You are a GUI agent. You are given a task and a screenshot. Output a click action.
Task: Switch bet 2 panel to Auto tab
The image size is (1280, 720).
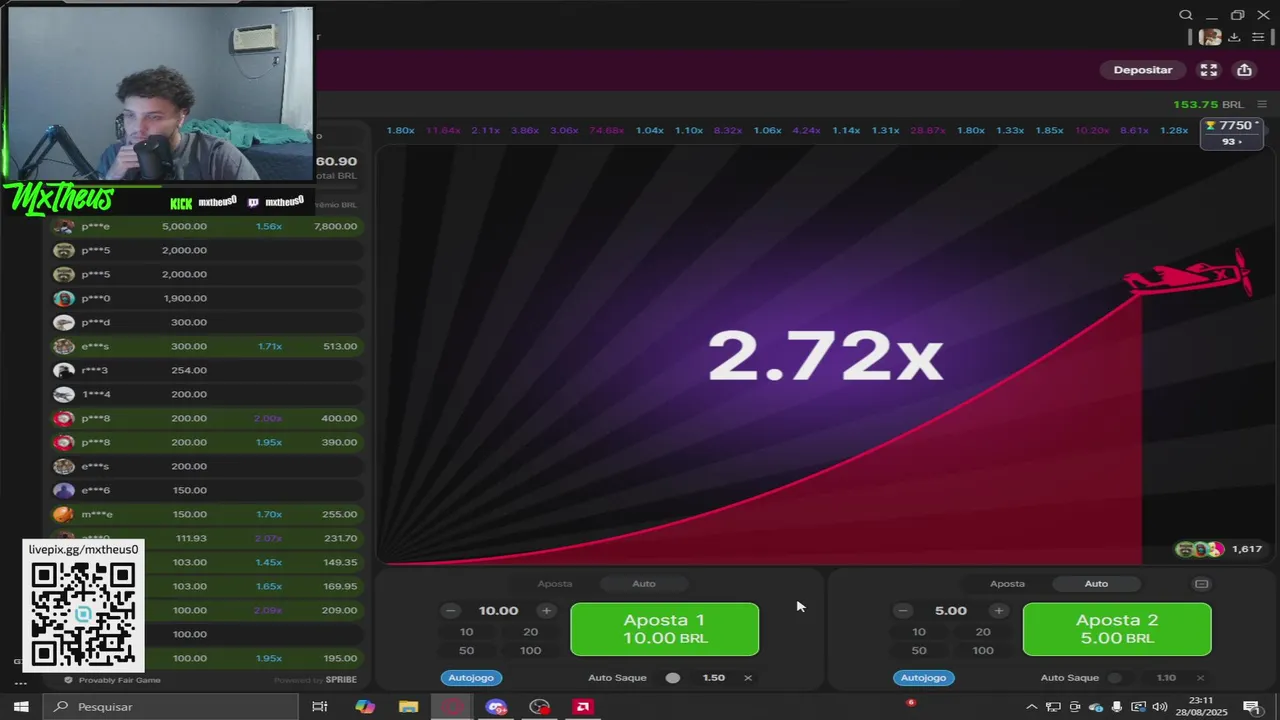point(1096,583)
